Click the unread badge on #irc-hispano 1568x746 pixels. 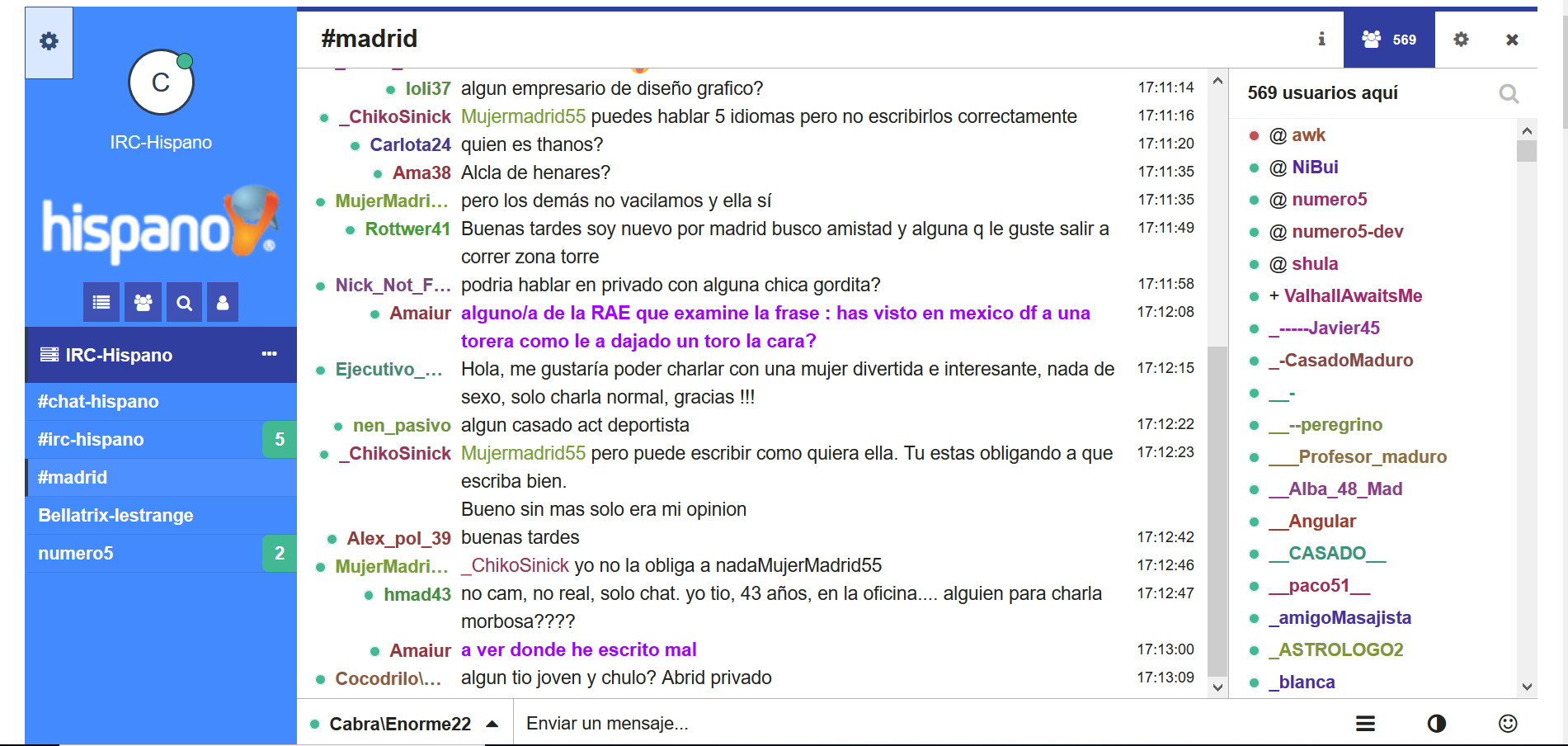pyautogui.click(x=278, y=439)
